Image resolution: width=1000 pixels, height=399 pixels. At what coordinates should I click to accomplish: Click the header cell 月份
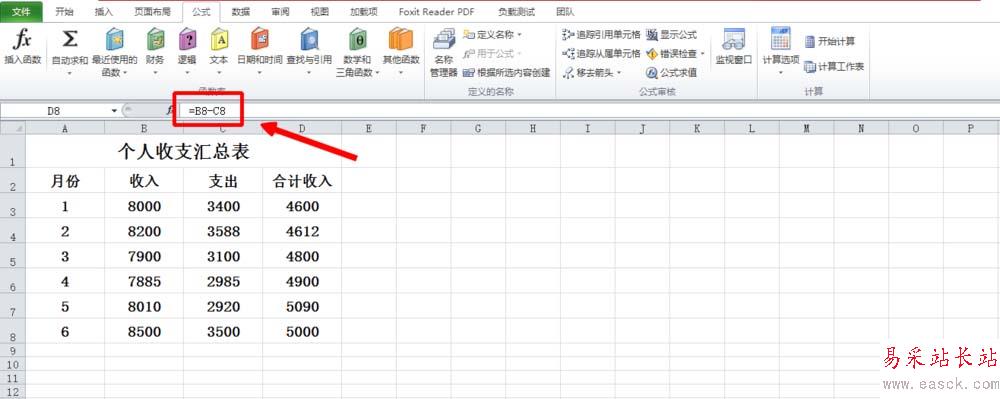(x=65, y=181)
